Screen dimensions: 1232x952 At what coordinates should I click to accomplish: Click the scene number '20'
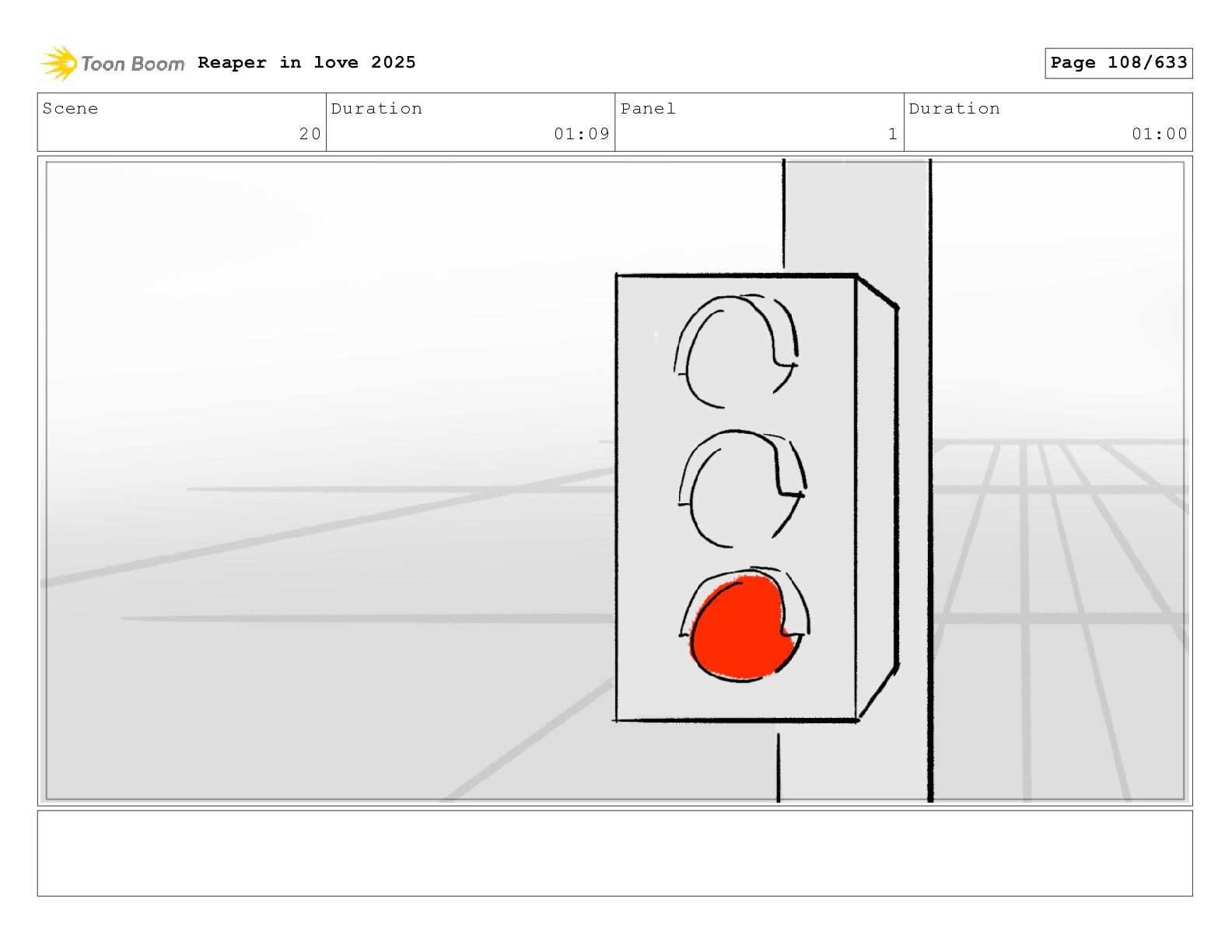(x=310, y=134)
